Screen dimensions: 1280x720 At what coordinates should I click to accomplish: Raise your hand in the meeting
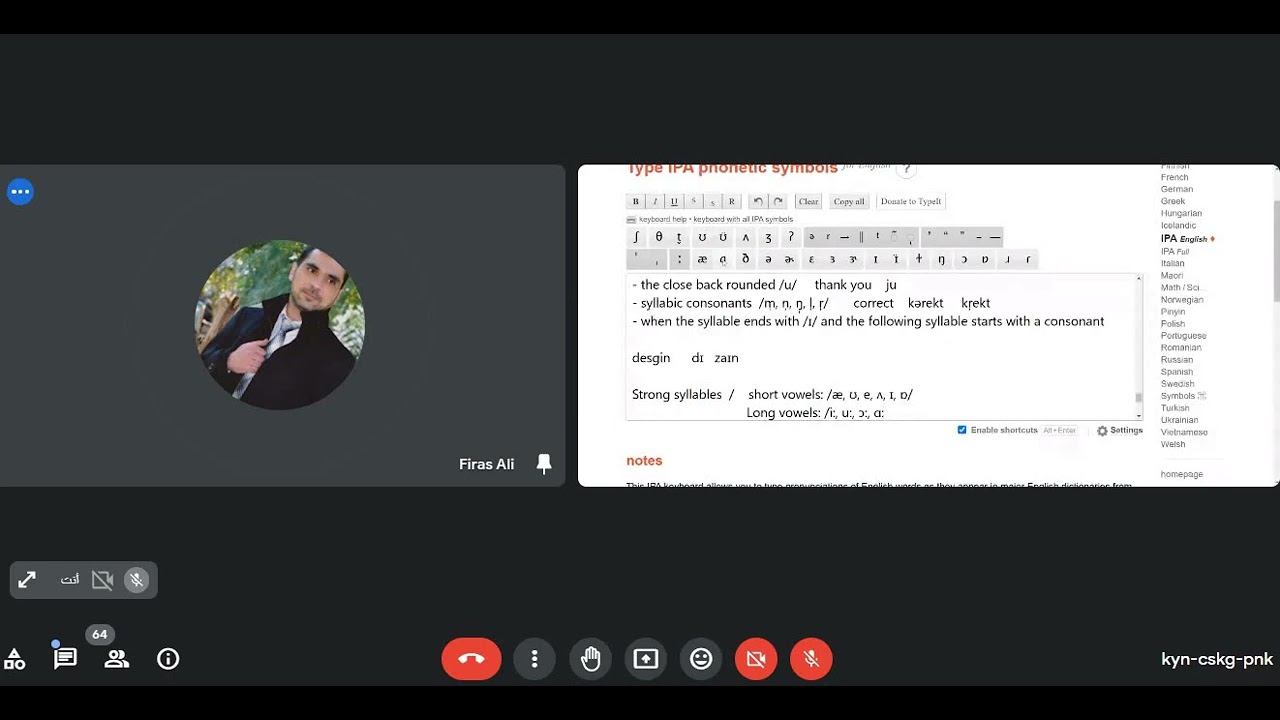click(x=591, y=659)
